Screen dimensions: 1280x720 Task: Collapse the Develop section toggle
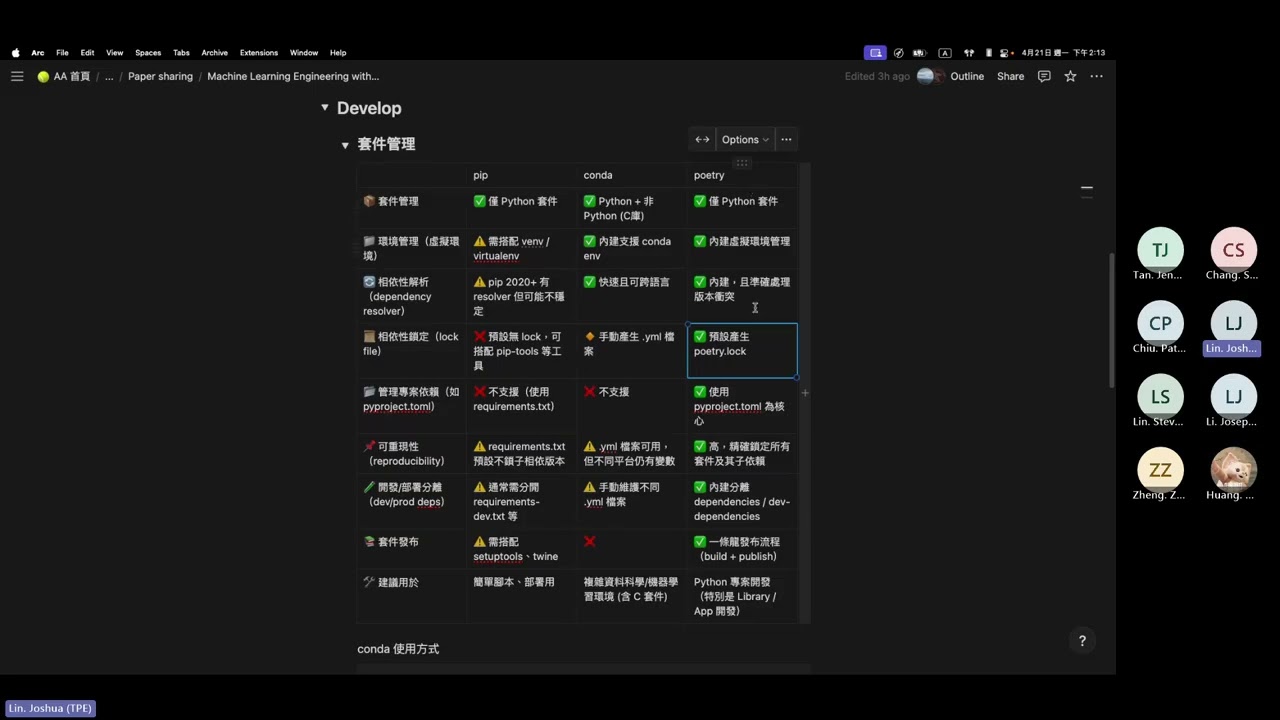[x=324, y=108]
